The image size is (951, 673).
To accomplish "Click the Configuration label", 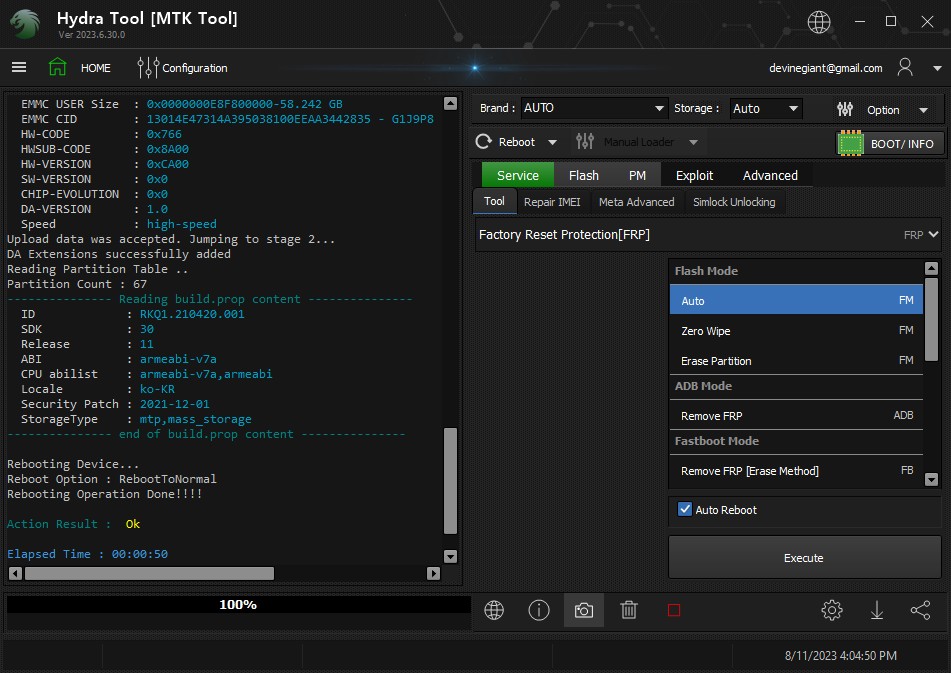I will click(195, 68).
